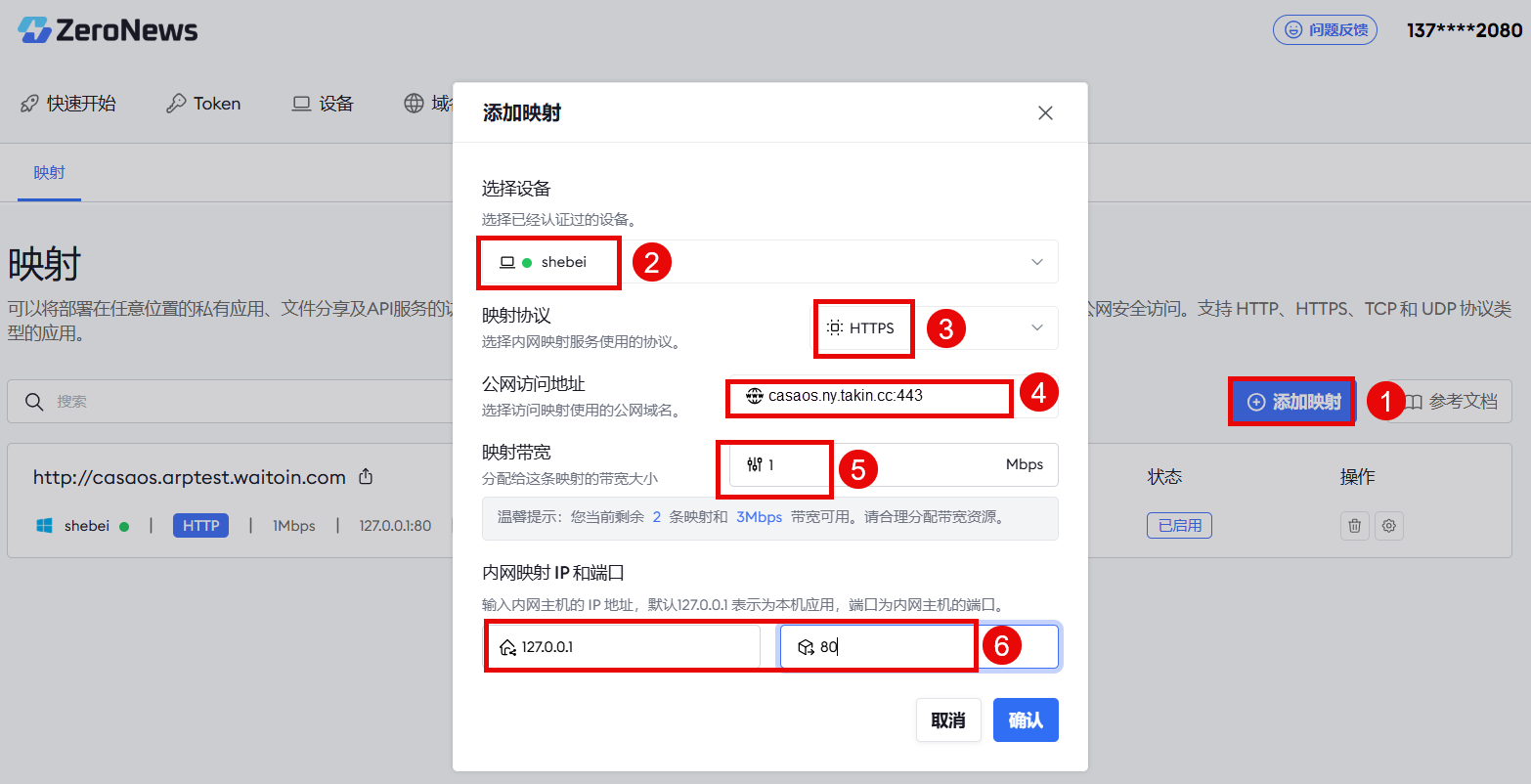Select the 映射 tab
The width and height of the screenshot is (1531, 784).
(x=49, y=173)
